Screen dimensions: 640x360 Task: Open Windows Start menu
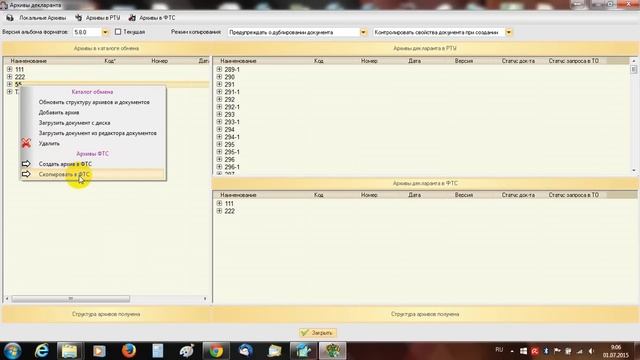click(x=13, y=351)
